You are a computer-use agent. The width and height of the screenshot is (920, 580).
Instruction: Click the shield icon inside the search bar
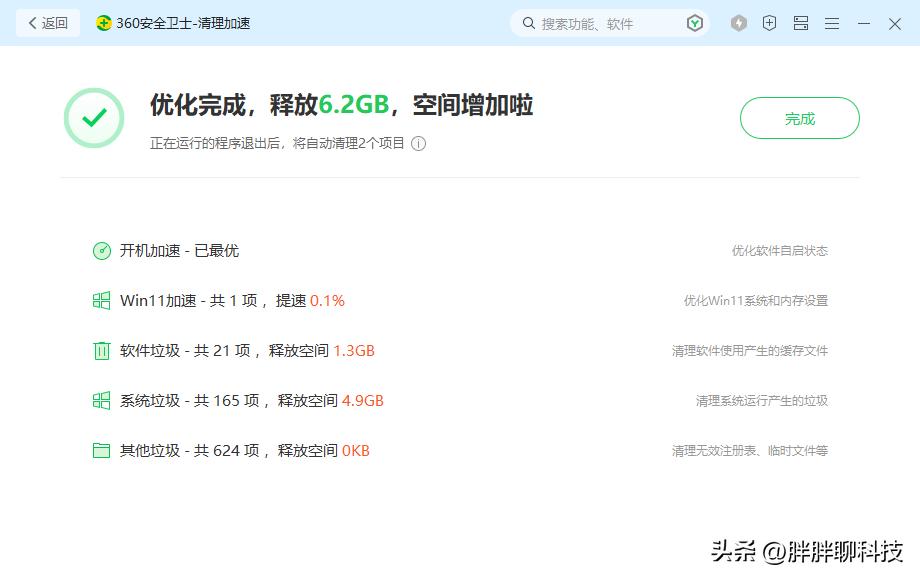tap(694, 22)
